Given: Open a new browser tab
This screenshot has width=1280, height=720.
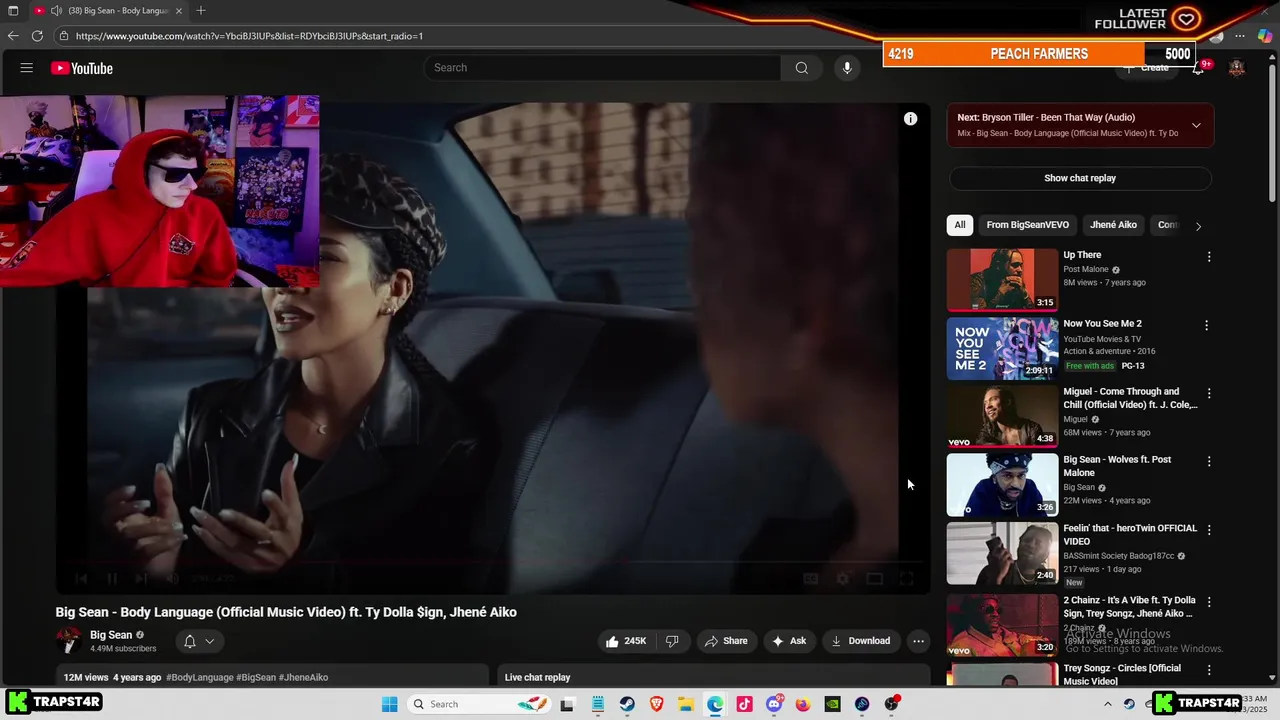Looking at the screenshot, I should point(201,11).
